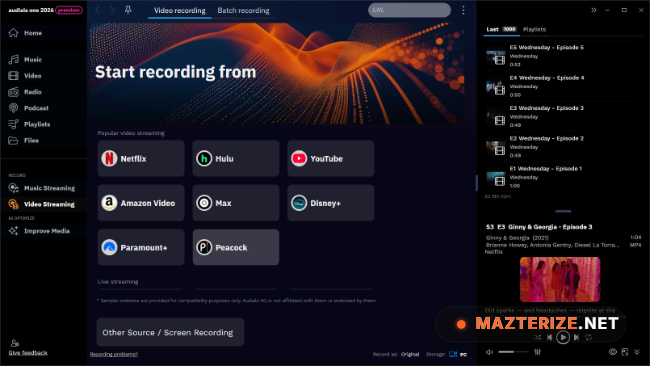Collapse the right panel with double arrow

point(594,10)
